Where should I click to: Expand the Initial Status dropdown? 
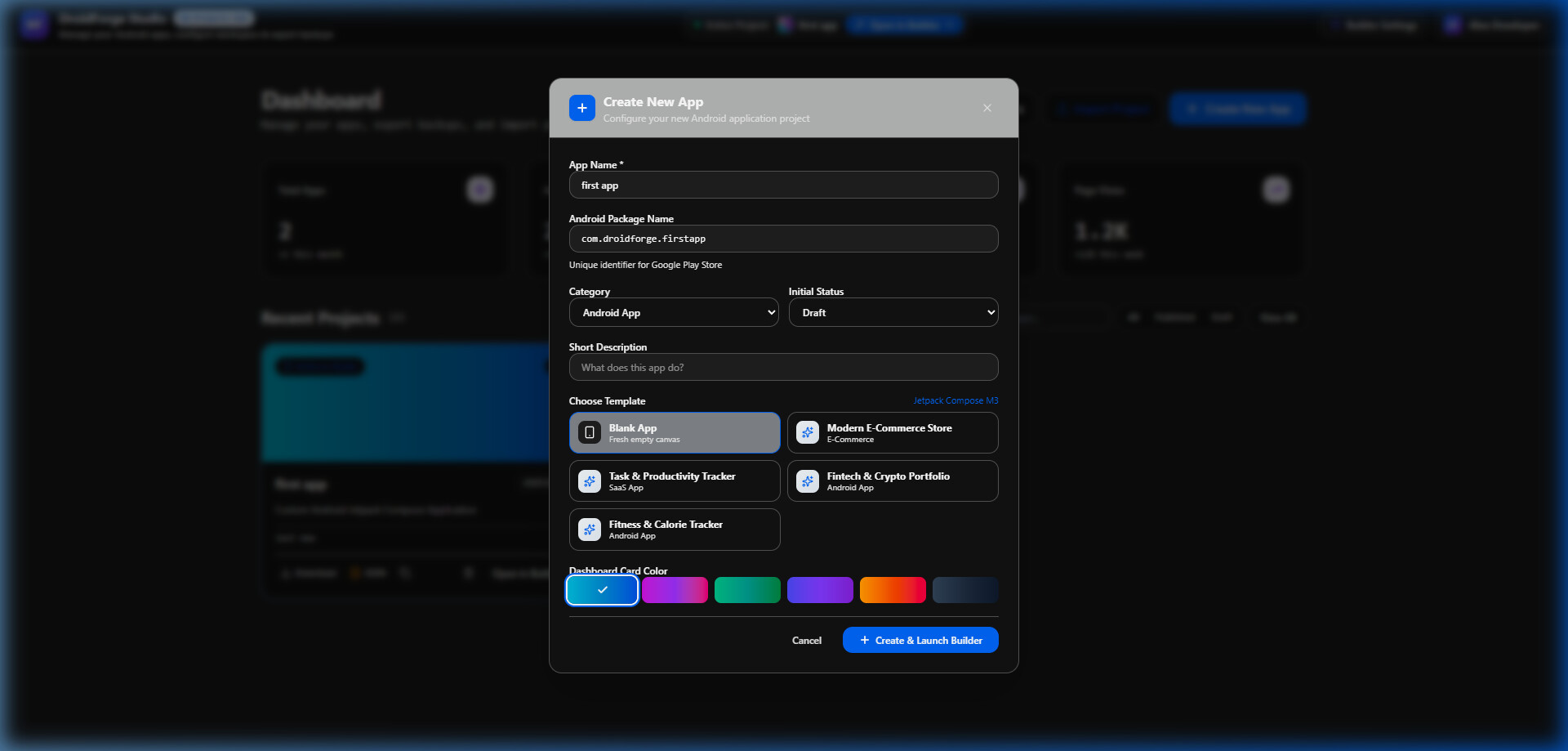893,312
